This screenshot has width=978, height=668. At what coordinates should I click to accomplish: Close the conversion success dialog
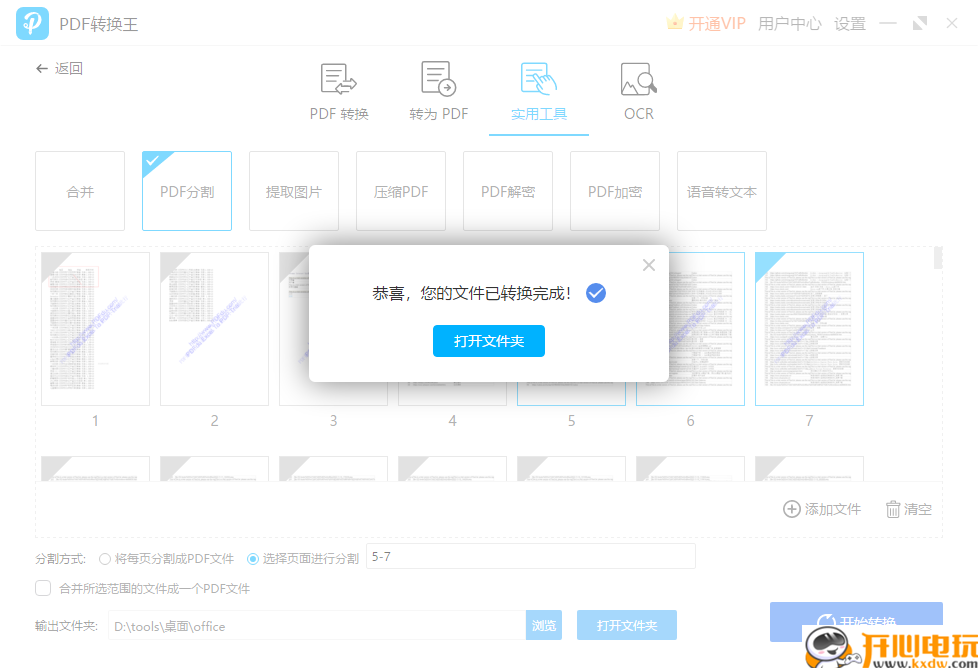[x=648, y=264]
